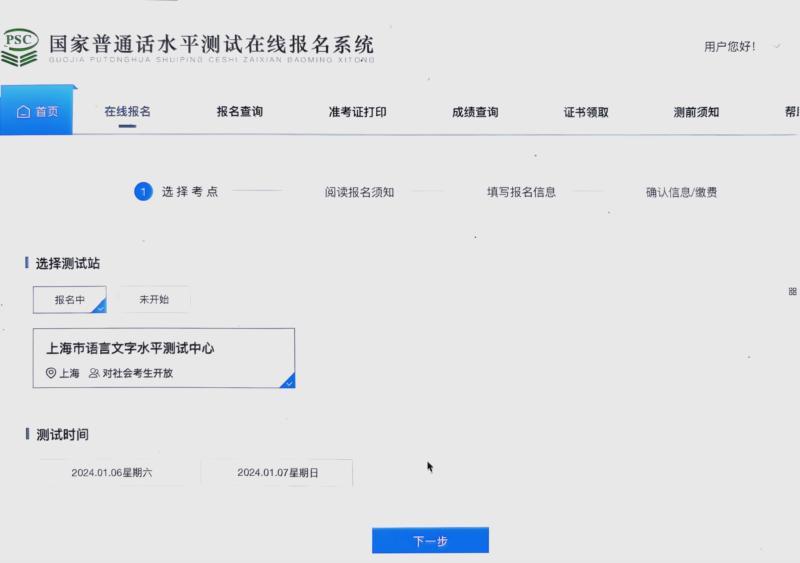Select the 未开始 filter toggle
The width and height of the screenshot is (800, 563).
coord(154,300)
